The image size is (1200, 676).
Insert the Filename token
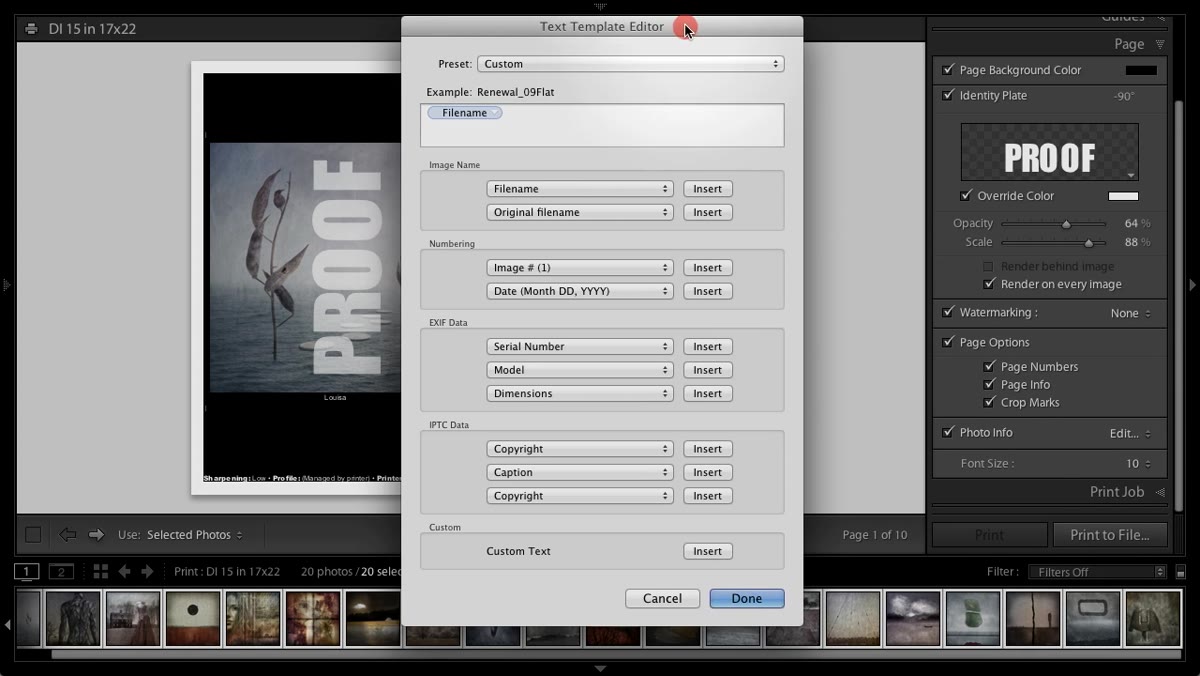click(707, 188)
